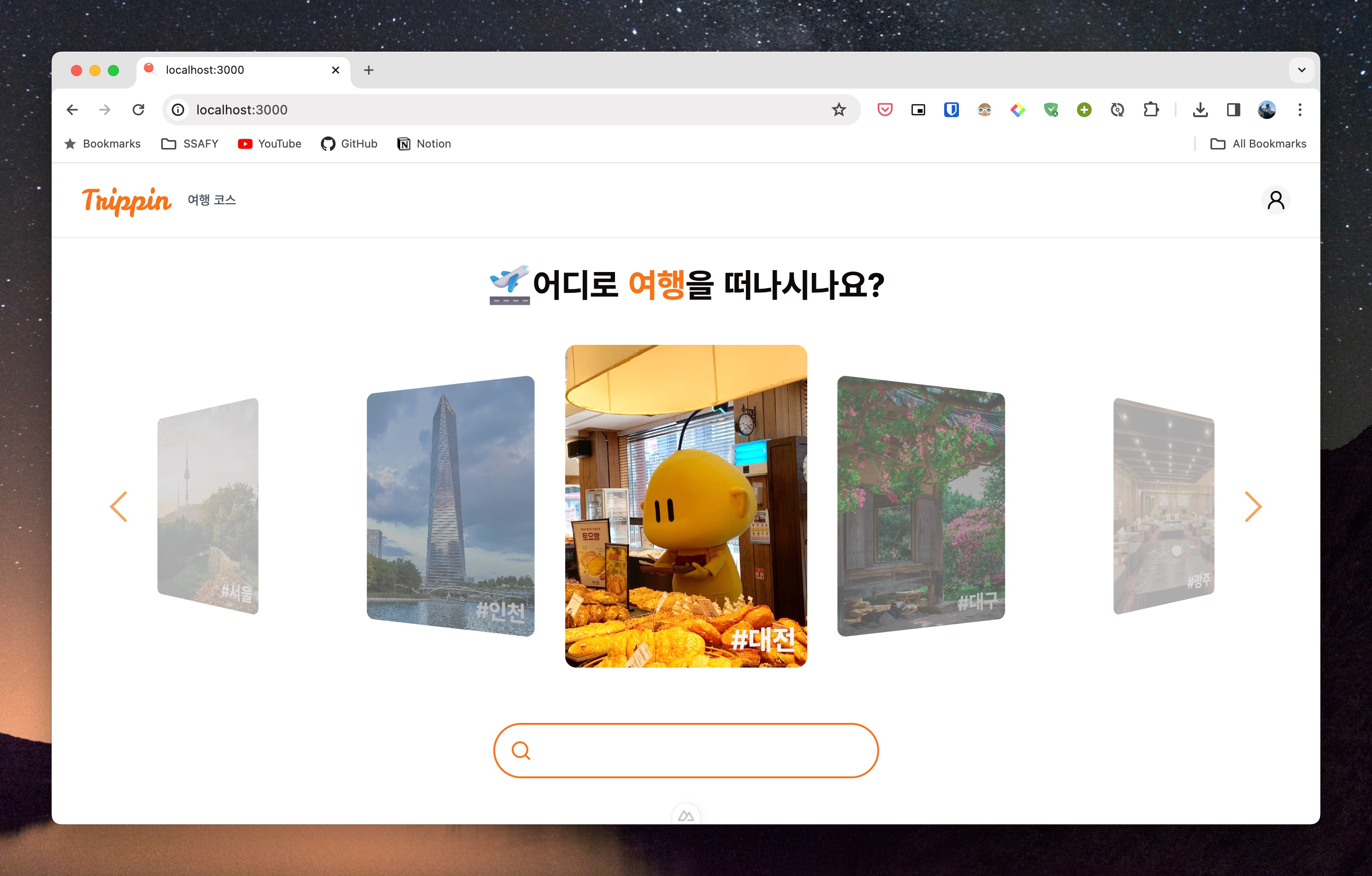Click the Trippin logo
This screenshot has height=876, width=1372.
click(126, 201)
